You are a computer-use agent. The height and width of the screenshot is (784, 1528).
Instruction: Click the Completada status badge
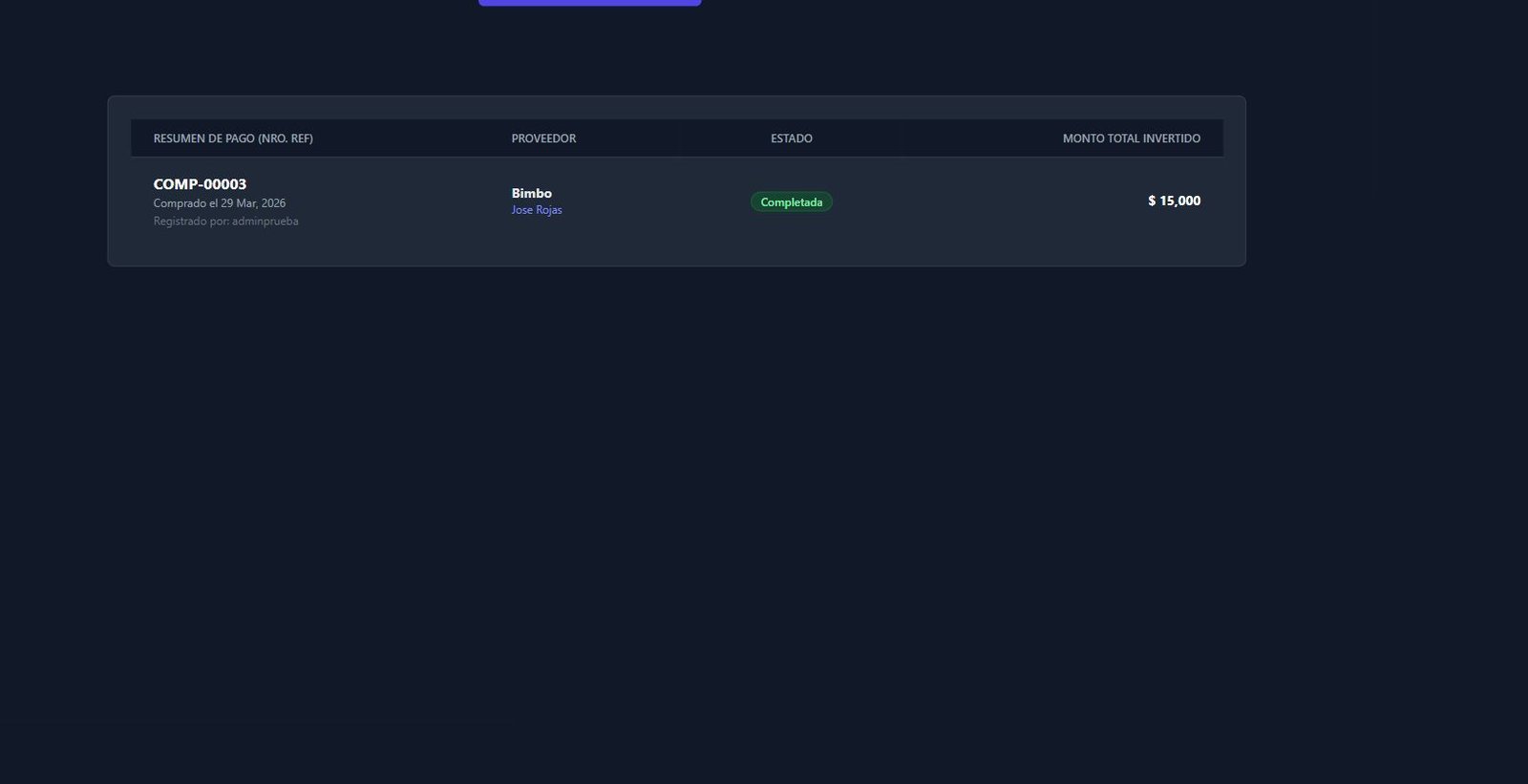(x=792, y=201)
